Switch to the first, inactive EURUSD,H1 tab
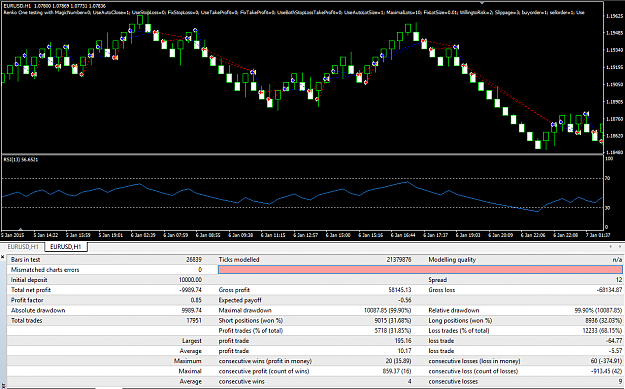The height and width of the screenshot is (389, 625). [23, 247]
